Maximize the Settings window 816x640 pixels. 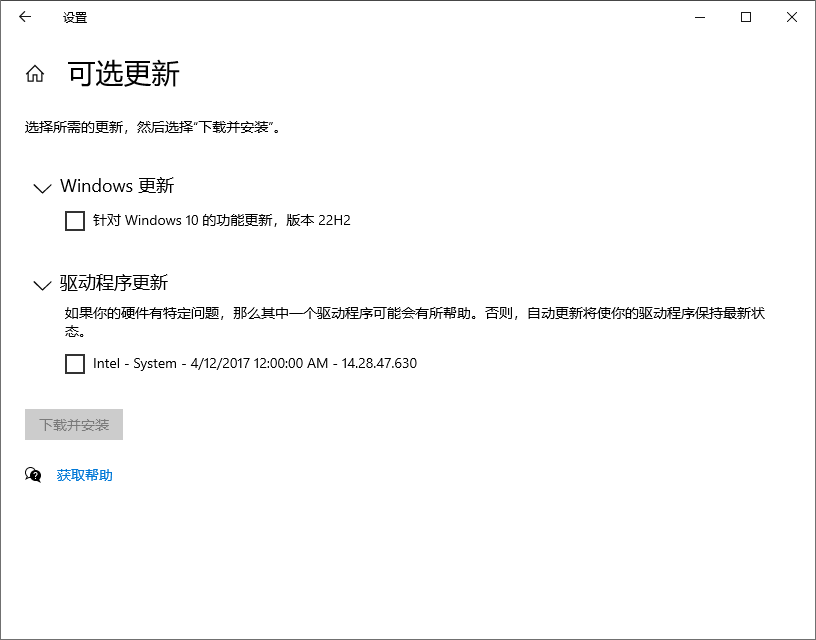click(745, 17)
